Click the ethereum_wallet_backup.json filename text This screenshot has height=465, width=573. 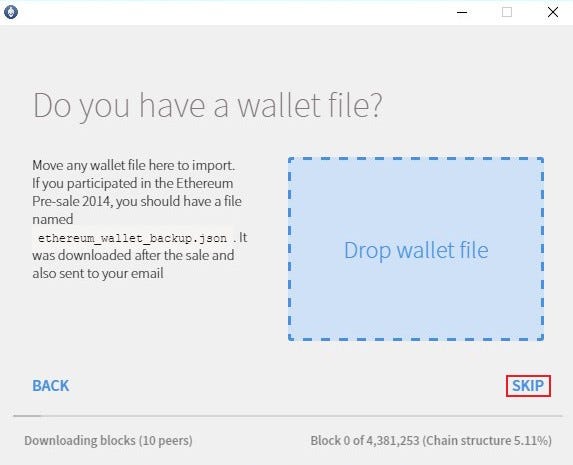tap(132, 238)
